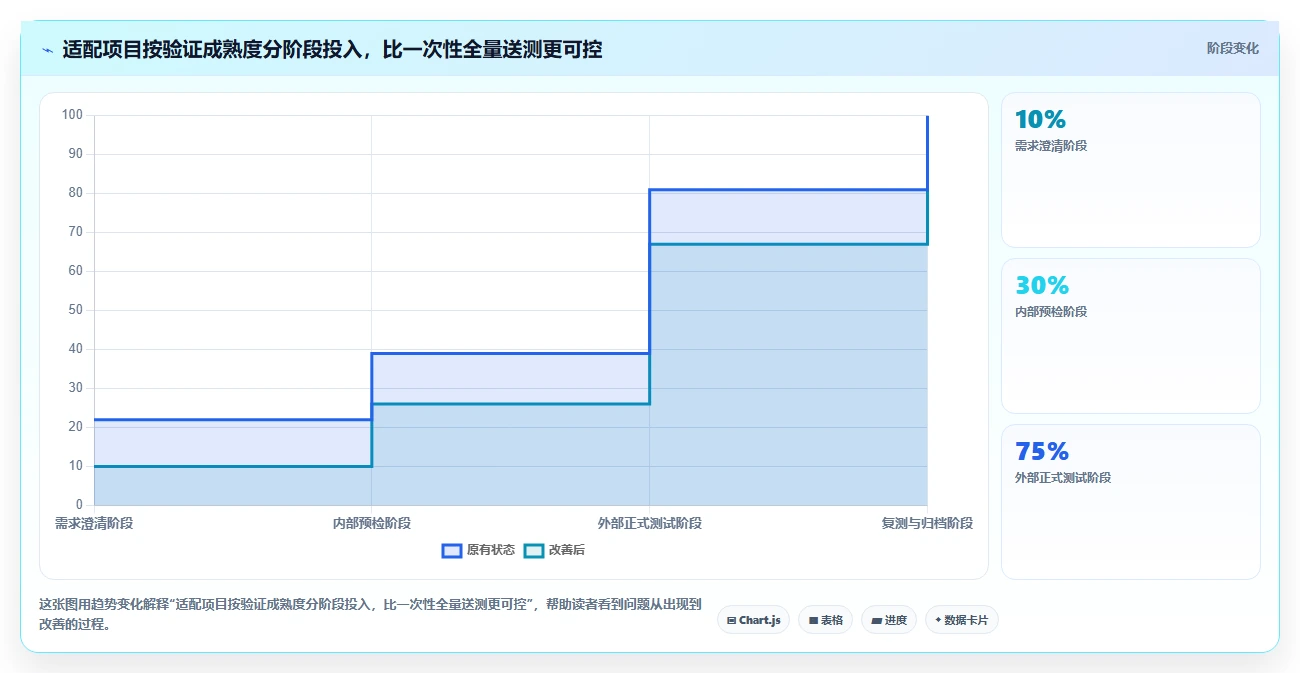Click the Chart.js tag
The width and height of the screenshot is (1300, 673).
[753, 620]
